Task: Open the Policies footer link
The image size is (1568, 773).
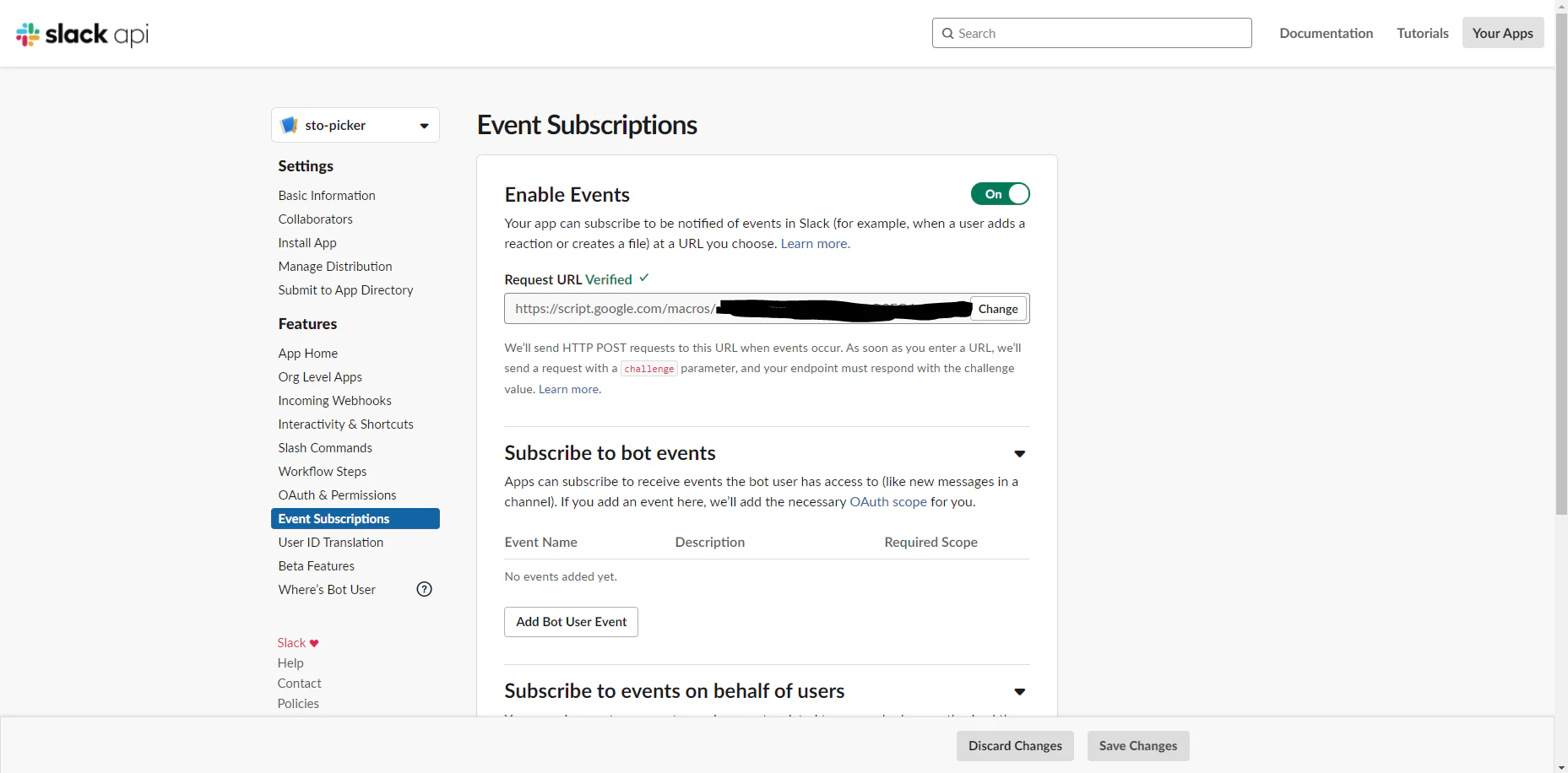Action: click(x=298, y=704)
